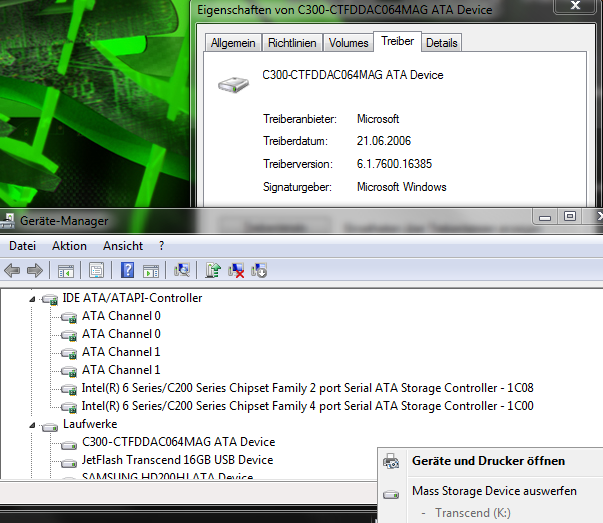603x523 pixels.
Task: Uninstall device icon with red X
Action: [x=236, y=270]
